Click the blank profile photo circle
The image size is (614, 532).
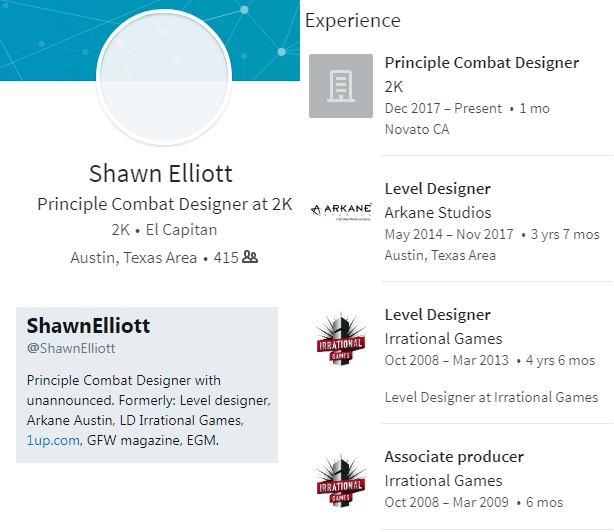pos(164,77)
